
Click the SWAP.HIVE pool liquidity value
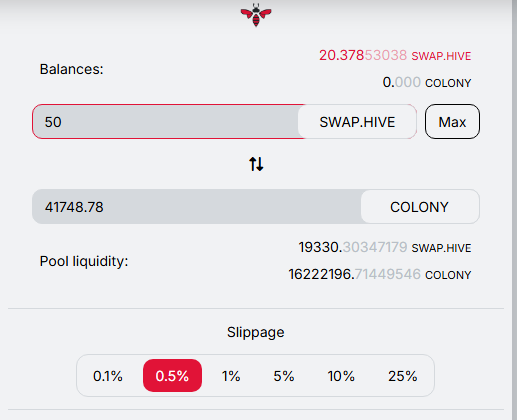pyautogui.click(x=385, y=247)
